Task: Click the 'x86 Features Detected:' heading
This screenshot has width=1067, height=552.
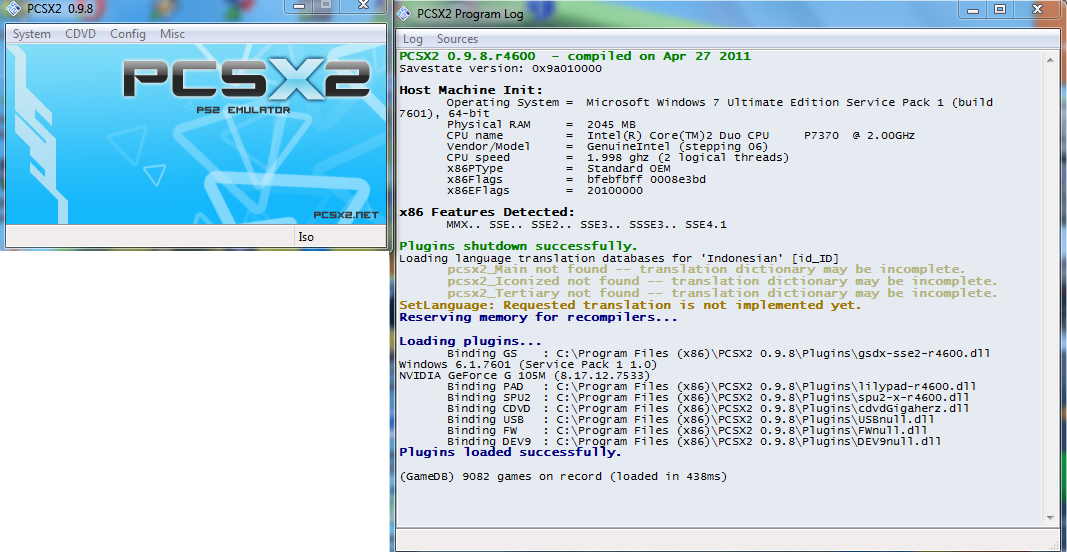Action: pyautogui.click(x=487, y=212)
